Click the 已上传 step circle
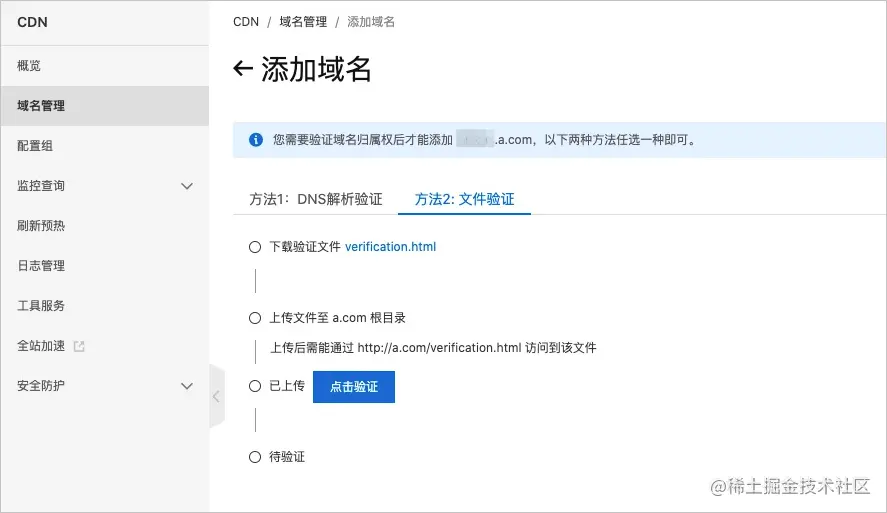887x513 pixels. pyautogui.click(x=255, y=386)
